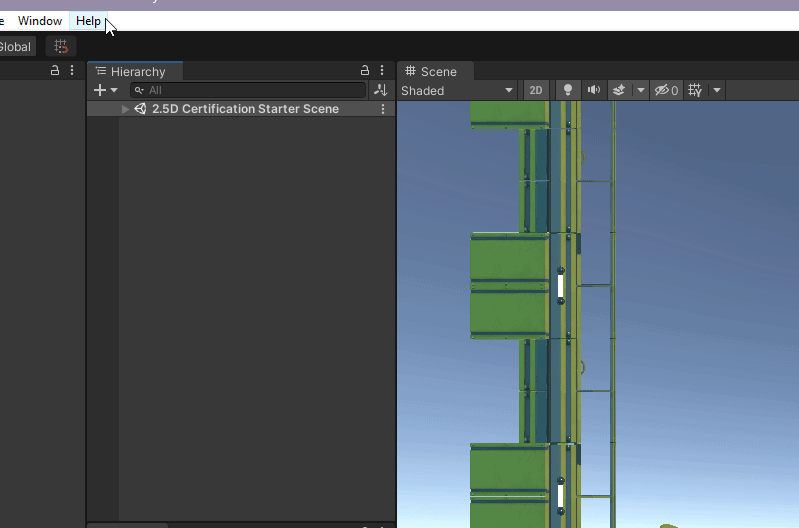
Task: Toggle grid snapping icon in toolbar
Action: coord(61,46)
